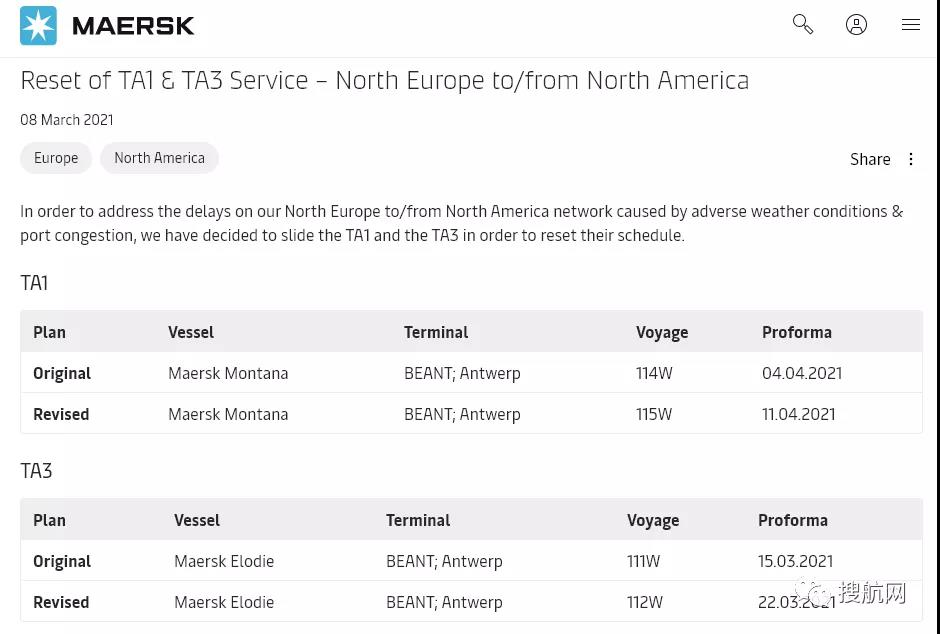Click the TA3 Voyage column header

coord(652,520)
